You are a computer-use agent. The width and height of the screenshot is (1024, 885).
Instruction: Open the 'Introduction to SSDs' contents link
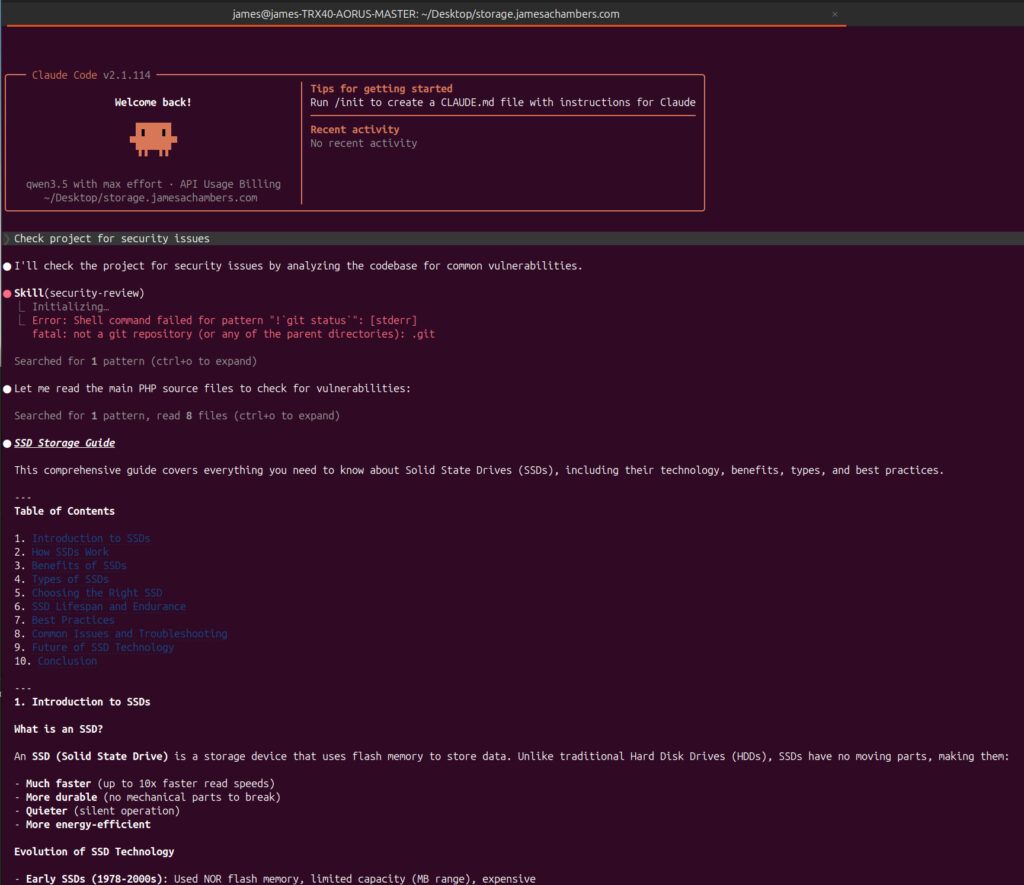[91, 538]
